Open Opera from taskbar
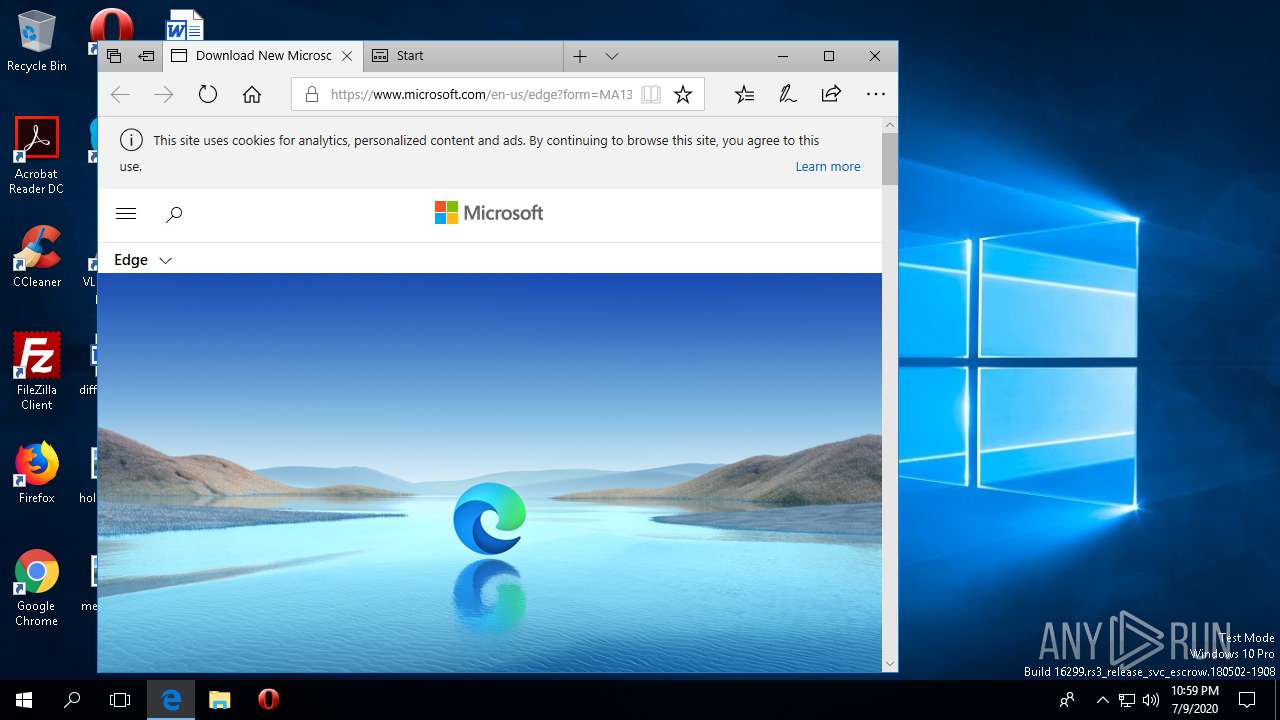This screenshot has width=1280, height=720. tap(268, 700)
